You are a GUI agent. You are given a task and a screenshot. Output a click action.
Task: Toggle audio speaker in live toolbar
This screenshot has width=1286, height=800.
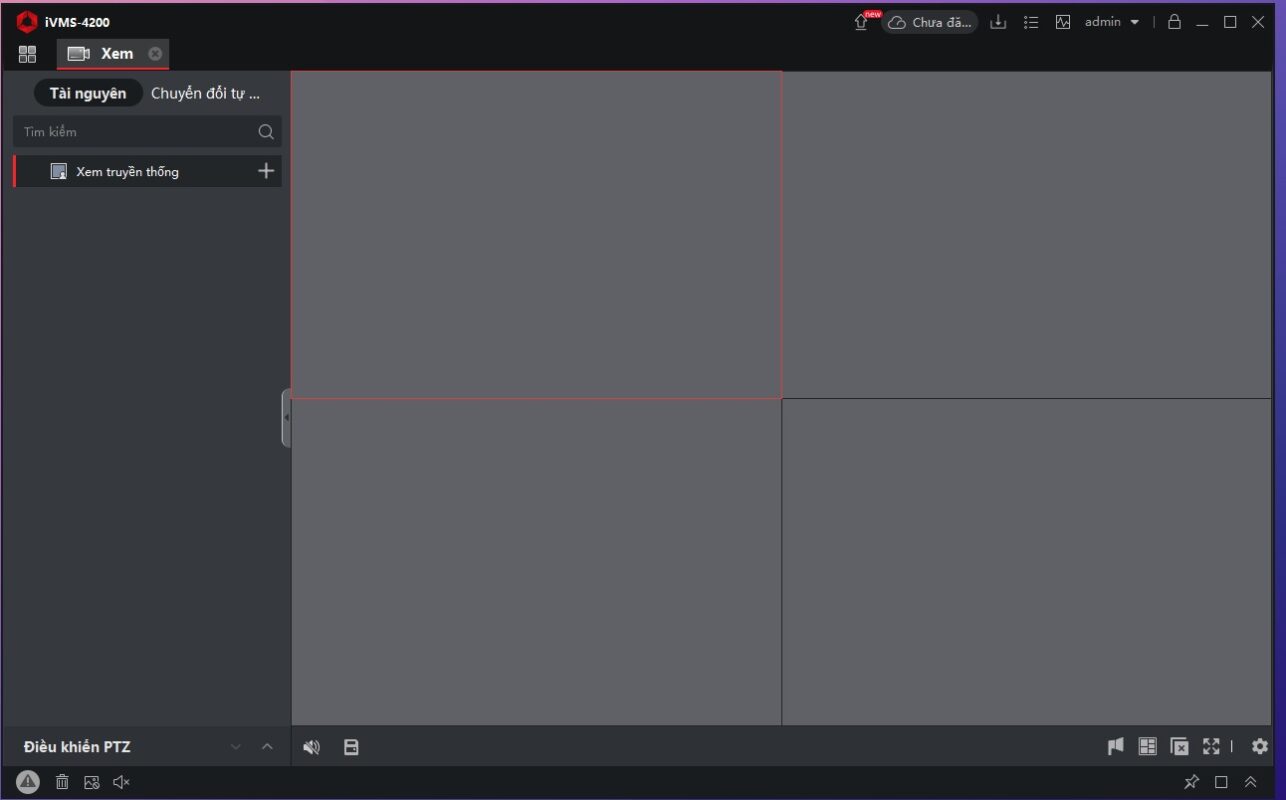(x=312, y=747)
